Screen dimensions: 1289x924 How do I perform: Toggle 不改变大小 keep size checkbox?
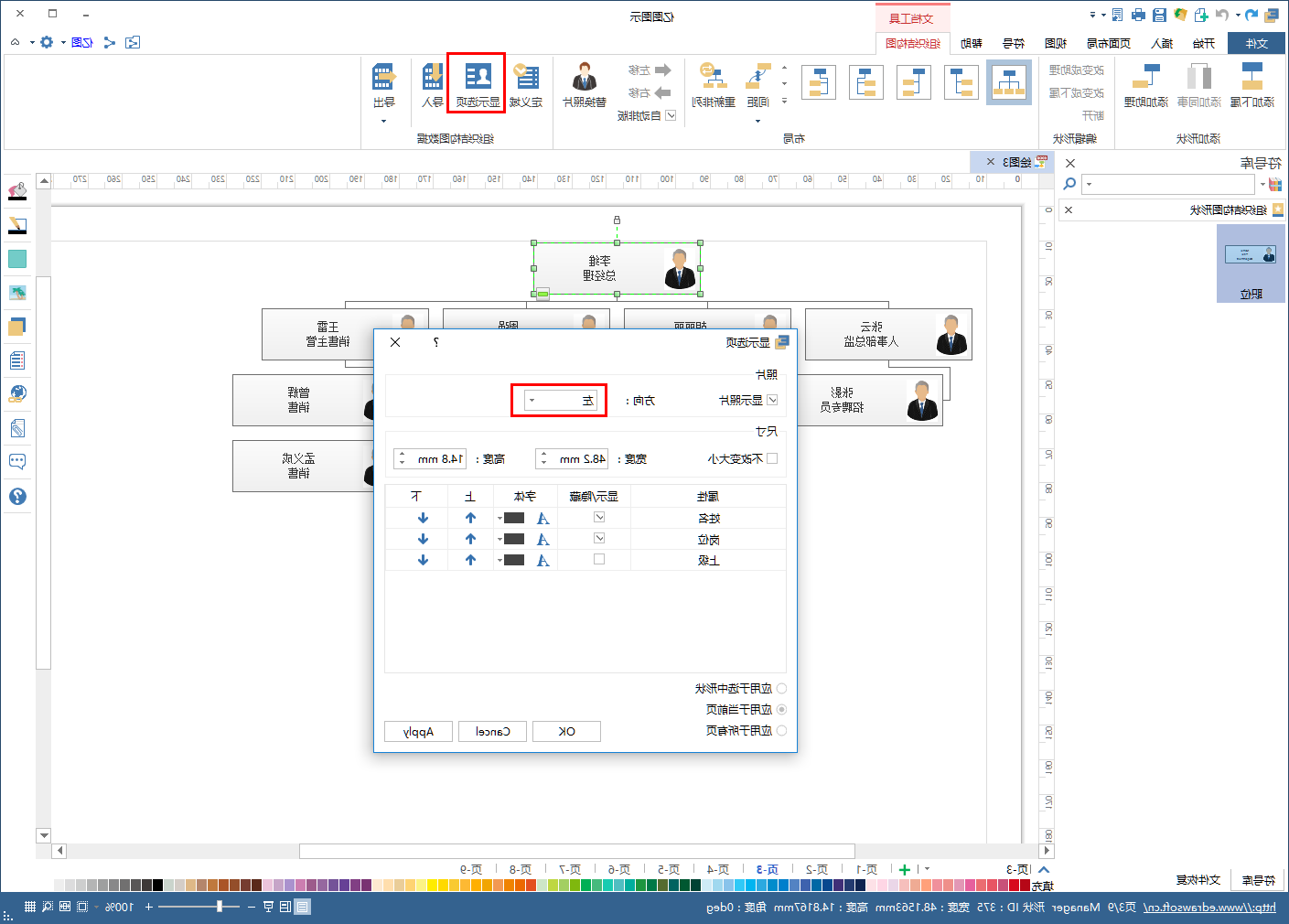[x=772, y=458]
